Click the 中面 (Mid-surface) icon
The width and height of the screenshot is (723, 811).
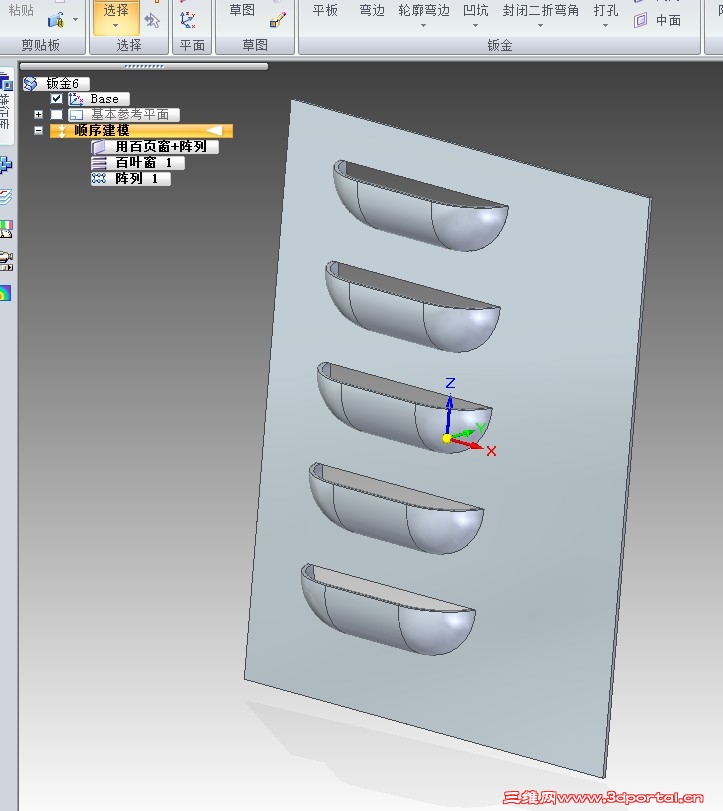click(641, 20)
